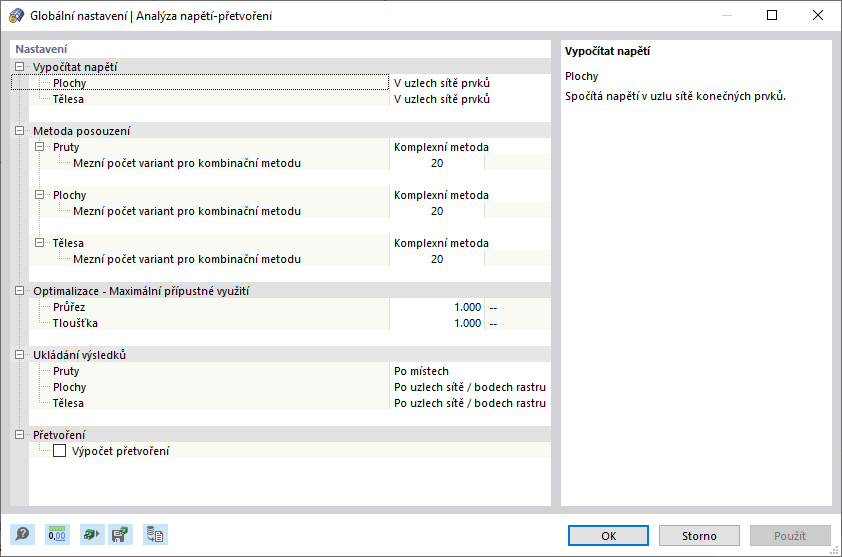Image resolution: width=842 pixels, height=557 pixels.
Task: Open units and decimal places settings
Action: click(x=58, y=535)
